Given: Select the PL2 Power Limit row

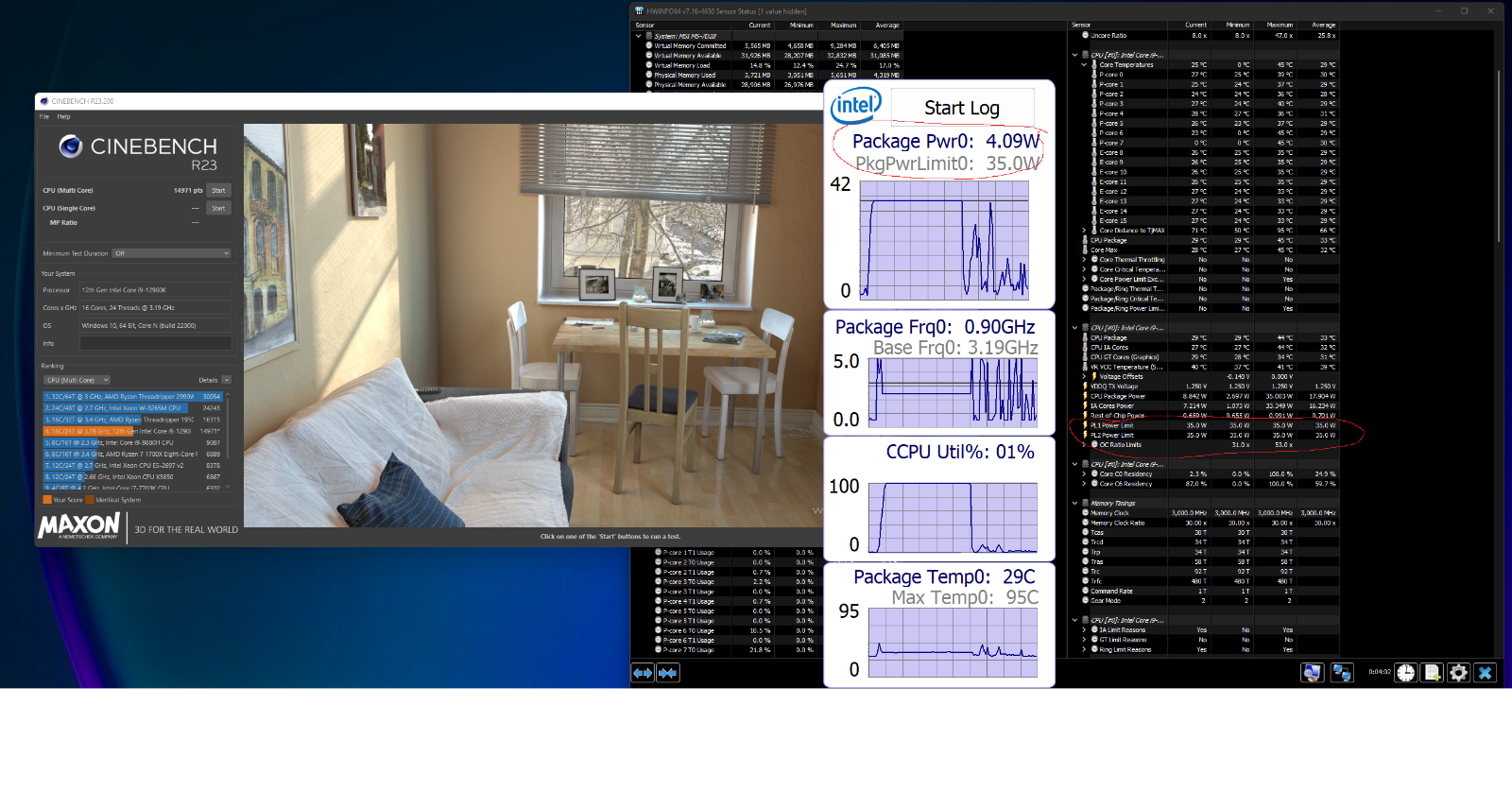Looking at the screenshot, I should tap(1210, 436).
